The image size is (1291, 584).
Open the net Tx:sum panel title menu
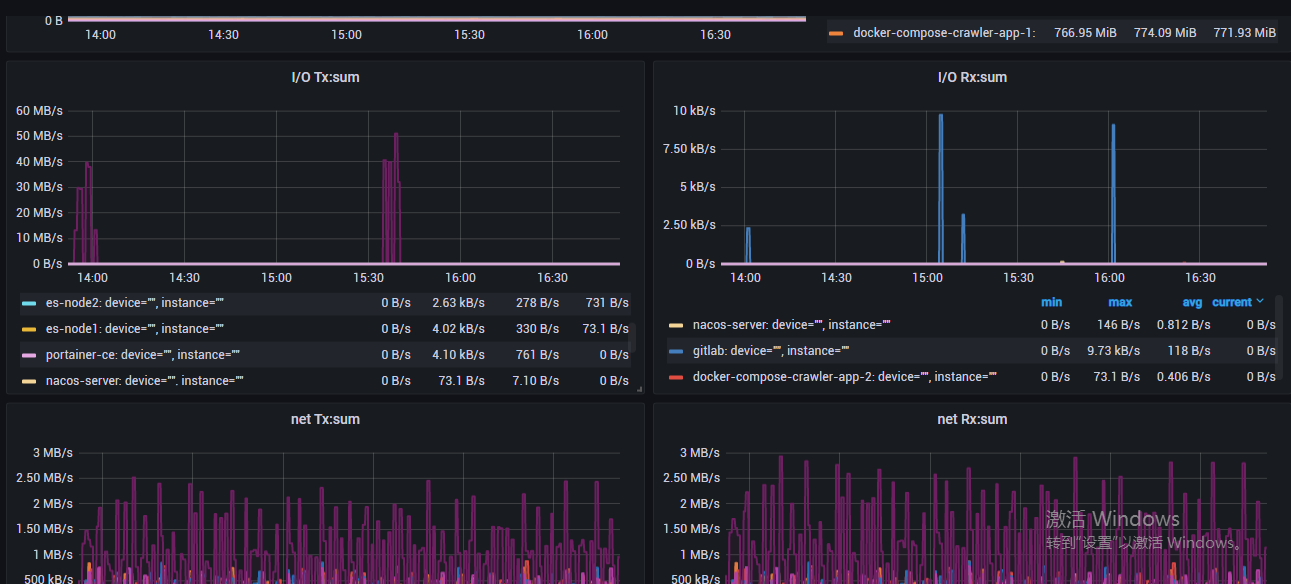(325, 419)
